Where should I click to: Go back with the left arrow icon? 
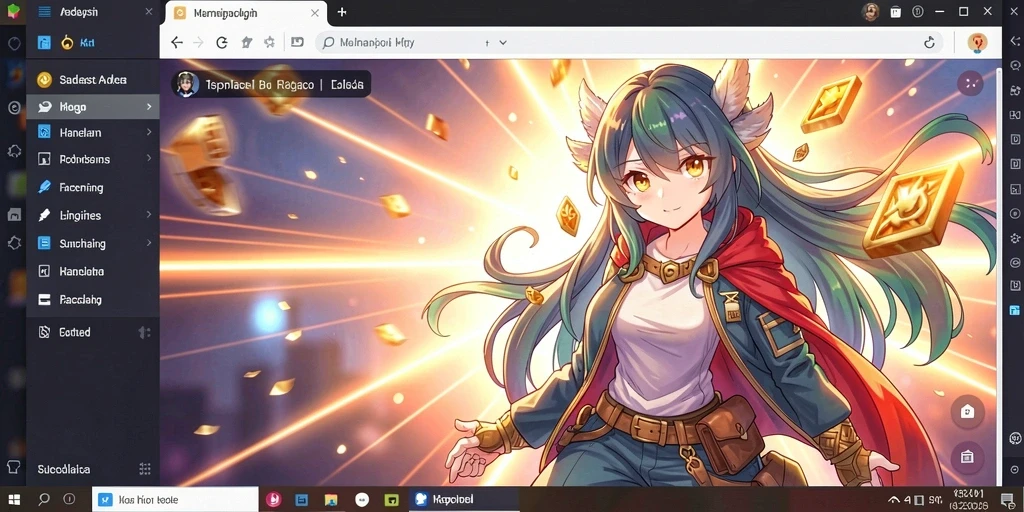(x=177, y=42)
